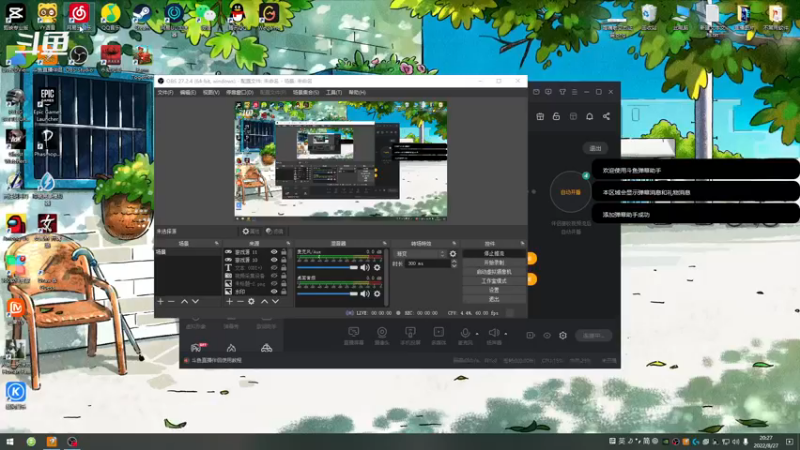Click the record camera icon in Douyu toolbar
The height and width of the screenshot is (450, 800).
point(531,335)
